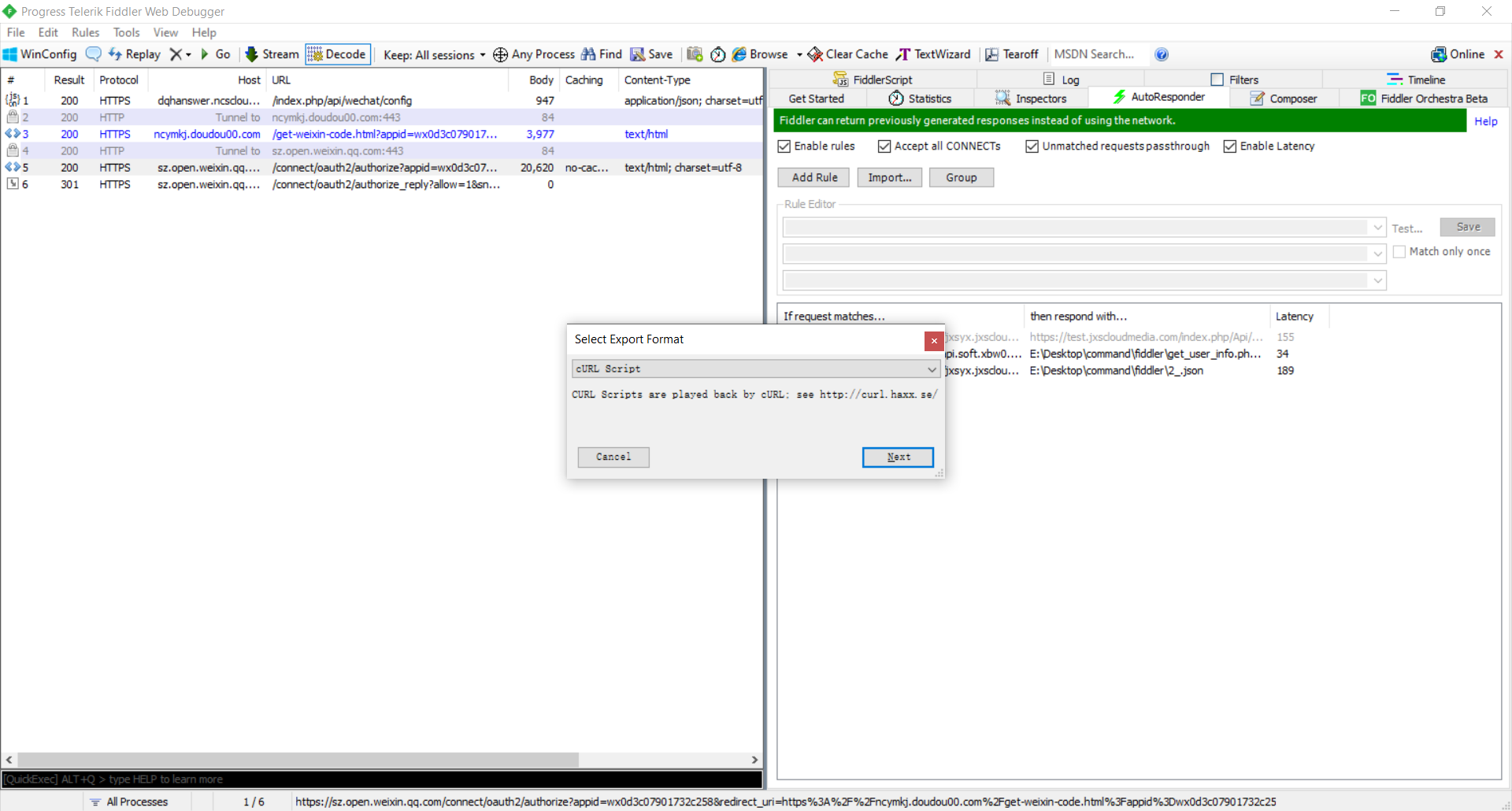Viewport: 1512px width, 811px height.
Task: Open the Tools menu
Action: (x=126, y=32)
